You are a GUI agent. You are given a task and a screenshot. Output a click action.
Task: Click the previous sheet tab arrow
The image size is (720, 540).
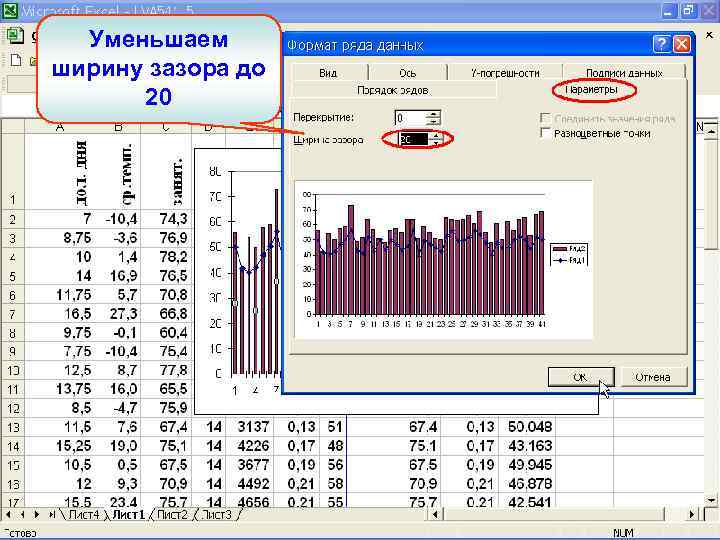pyautogui.click(x=22, y=515)
